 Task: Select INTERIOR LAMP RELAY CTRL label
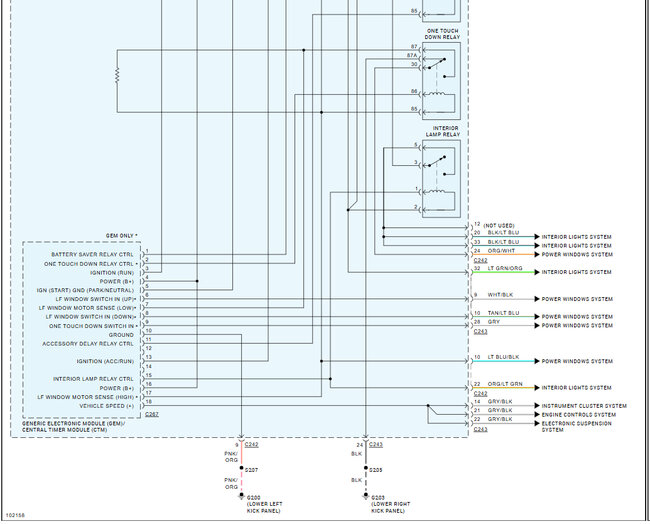[93, 379]
